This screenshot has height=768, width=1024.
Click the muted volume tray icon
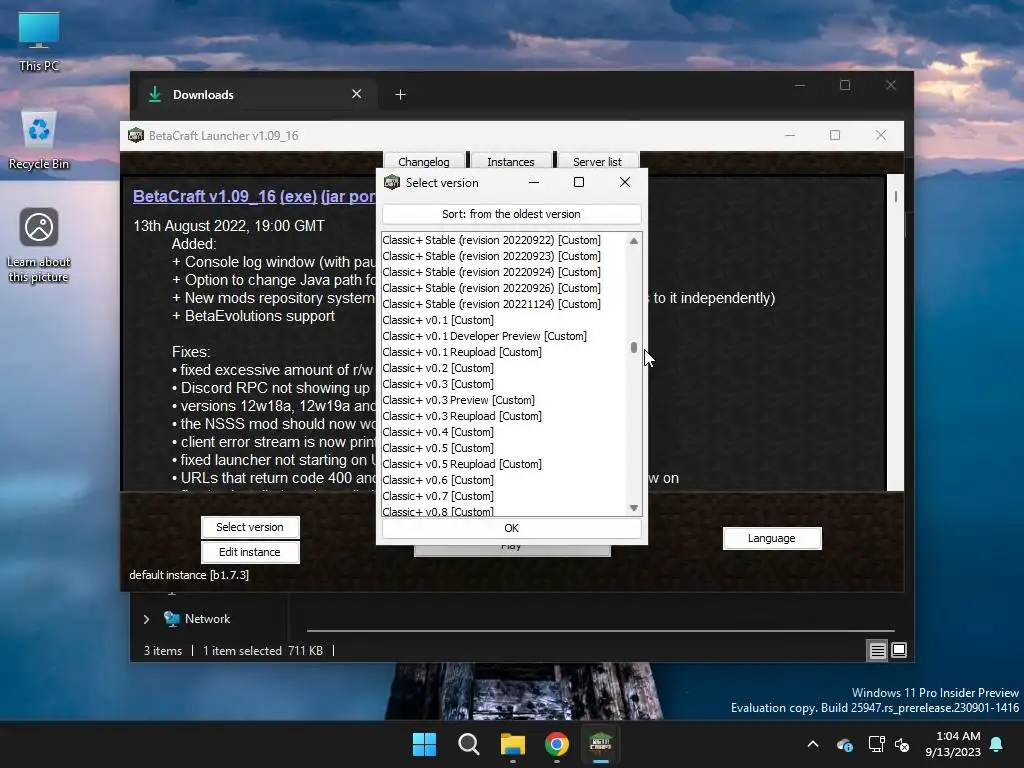[x=903, y=744]
